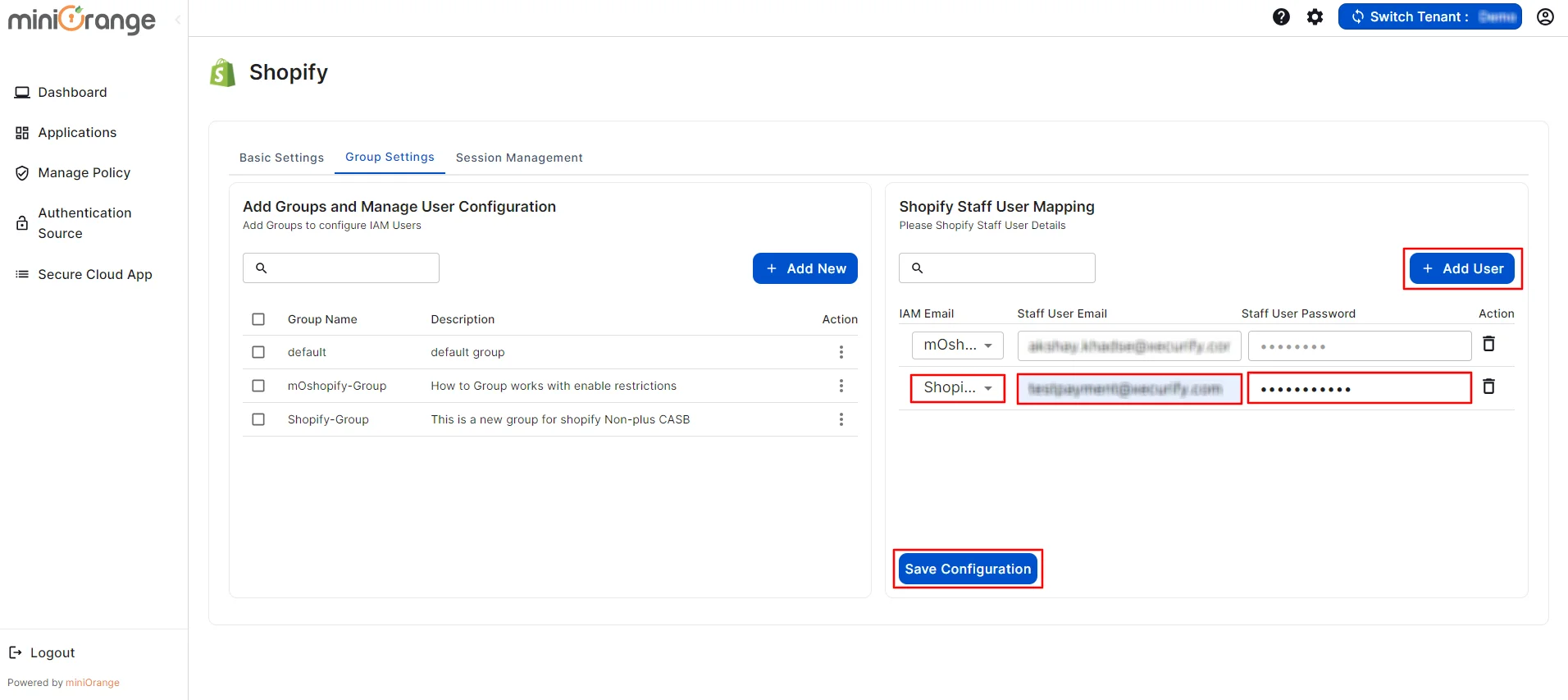Check the default group checkbox
The image size is (1568, 700).
[x=258, y=352]
